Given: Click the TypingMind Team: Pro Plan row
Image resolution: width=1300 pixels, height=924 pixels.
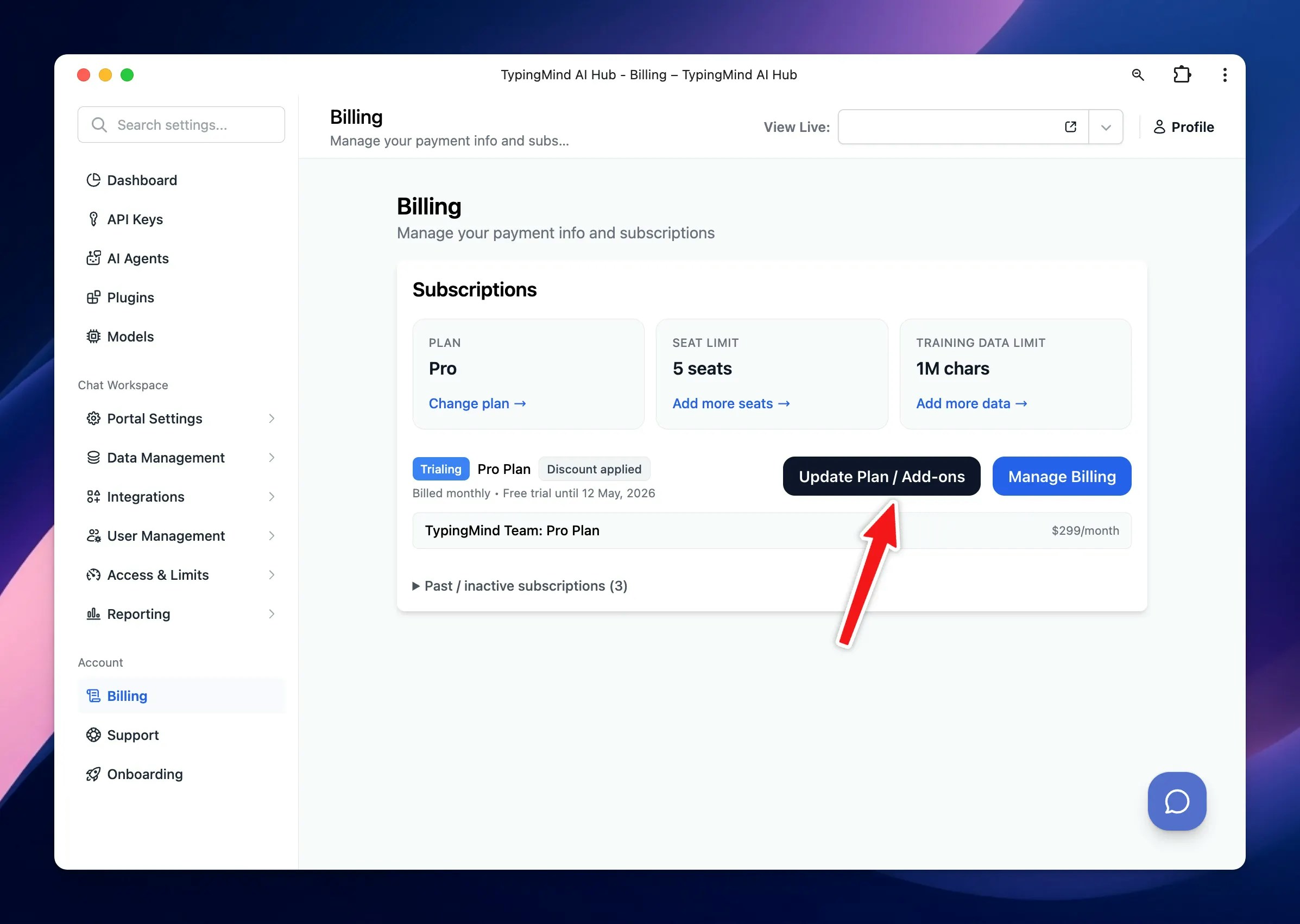Looking at the screenshot, I should point(772,531).
